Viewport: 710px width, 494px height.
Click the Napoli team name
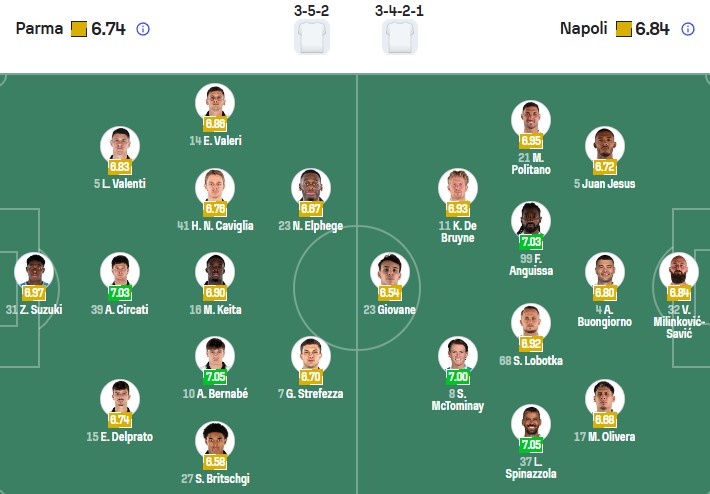tap(583, 29)
